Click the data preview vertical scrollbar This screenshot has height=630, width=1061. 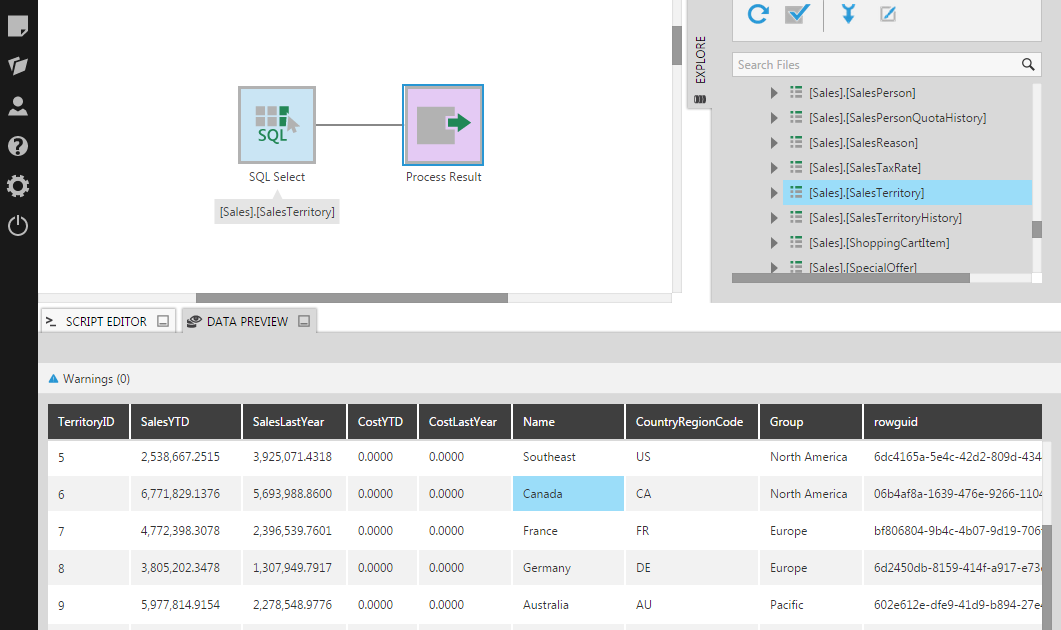(1047, 575)
